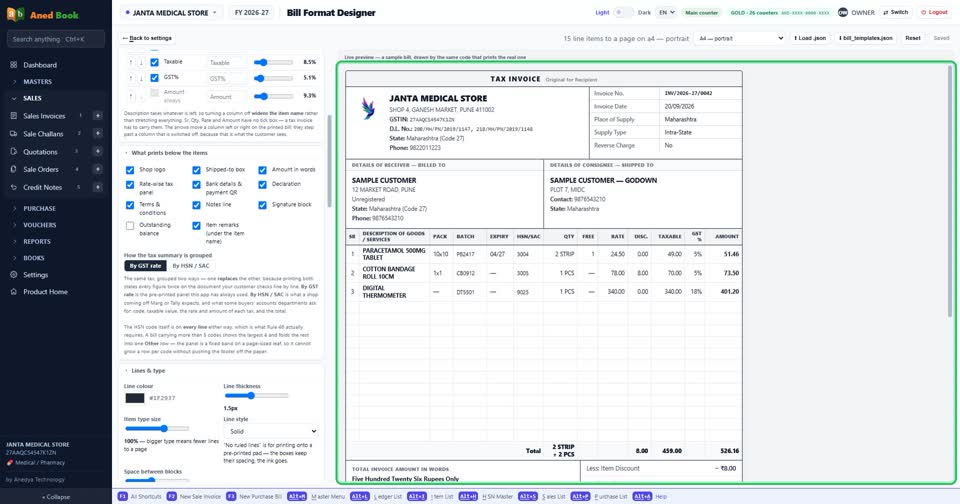Viewport: 960px width, 504px height.
Task: Expand MASTERS section in sidebar
Action: tap(37, 81)
